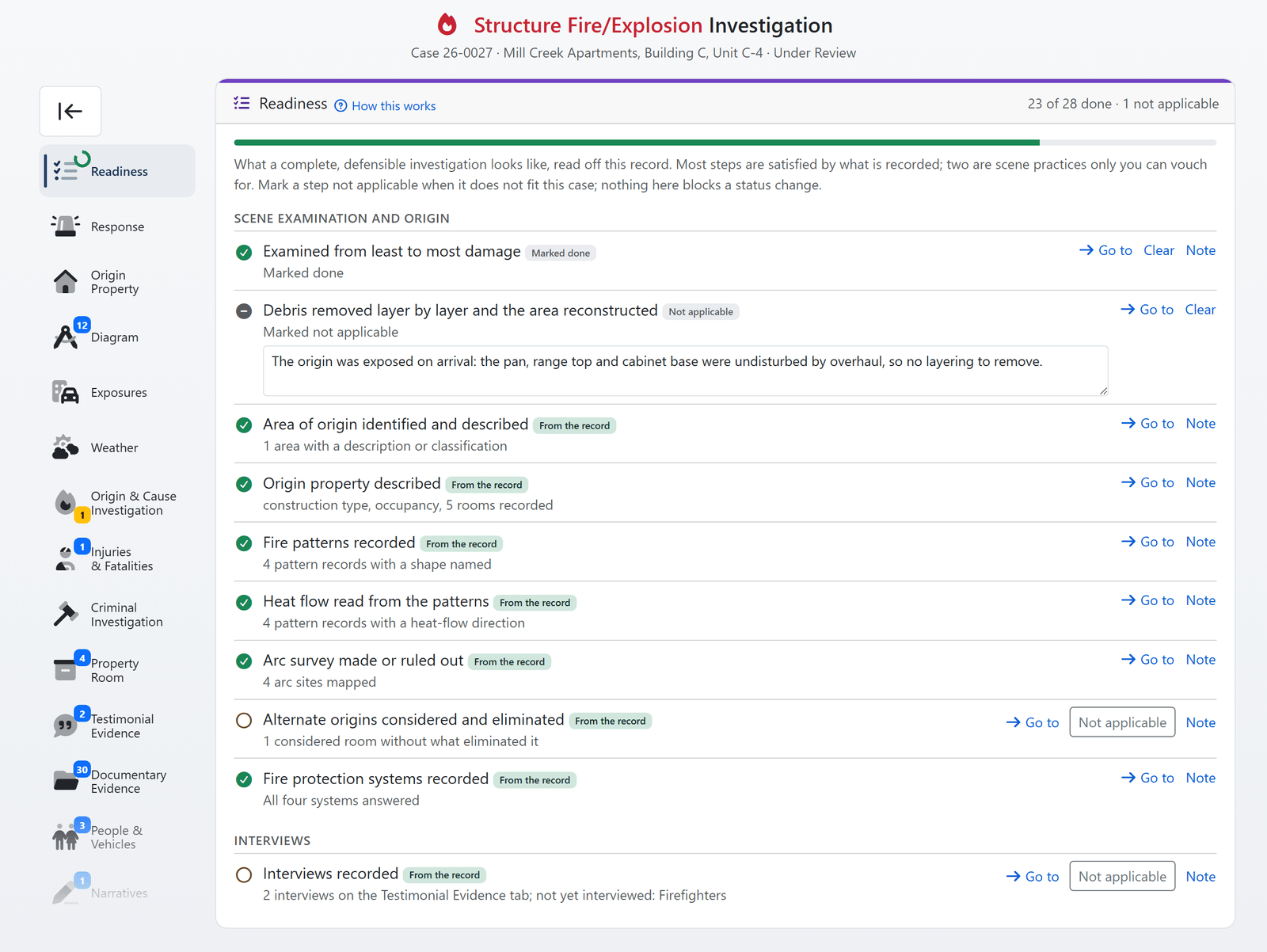The width and height of the screenshot is (1267, 952).
Task: Switch to the Exposures tab label
Action: (x=119, y=393)
